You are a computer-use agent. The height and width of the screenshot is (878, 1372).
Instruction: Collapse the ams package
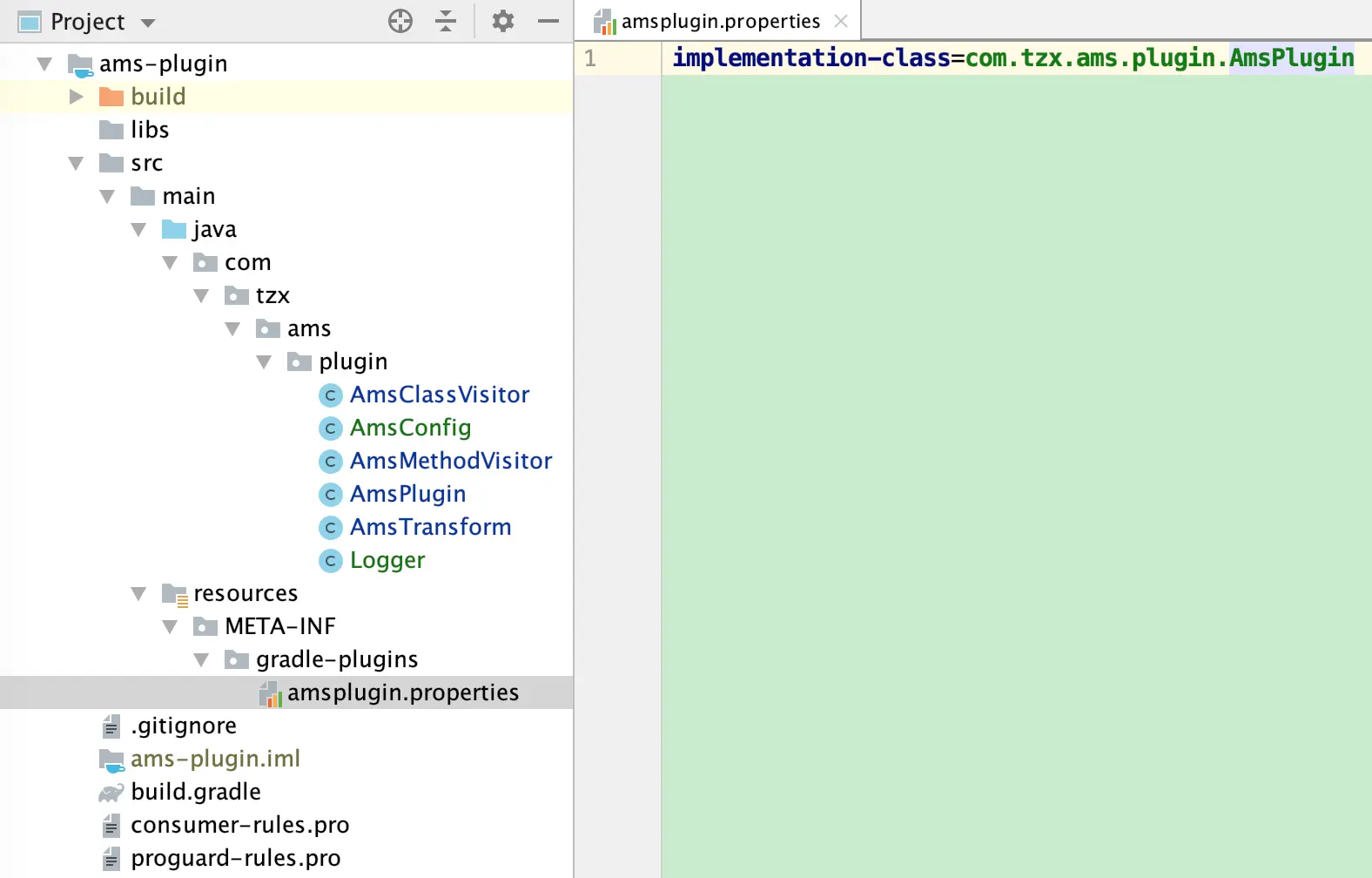232,328
